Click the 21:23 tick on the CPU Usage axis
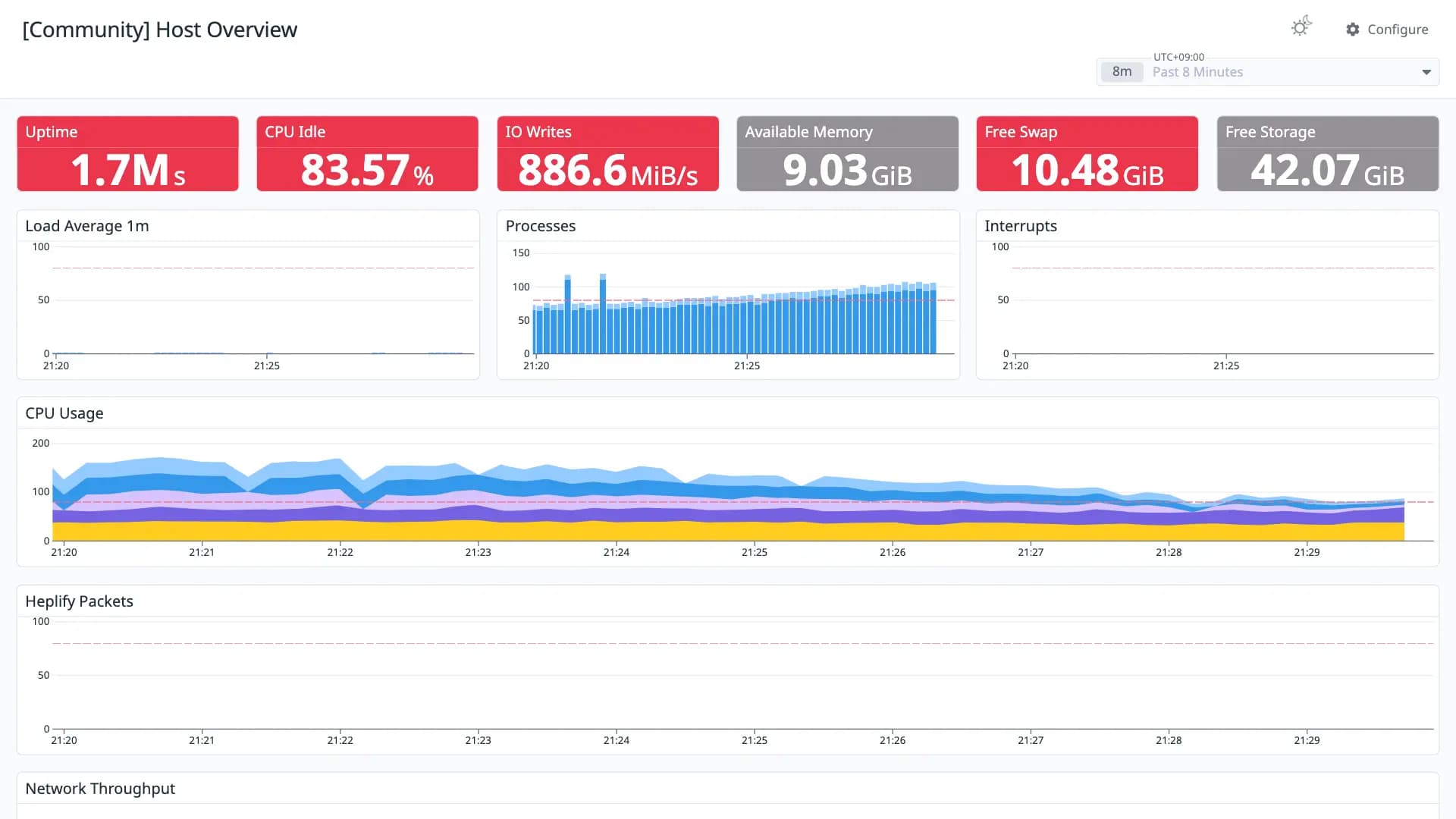The height and width of the screenshot is (819, 1456). (x=478, y=552)
